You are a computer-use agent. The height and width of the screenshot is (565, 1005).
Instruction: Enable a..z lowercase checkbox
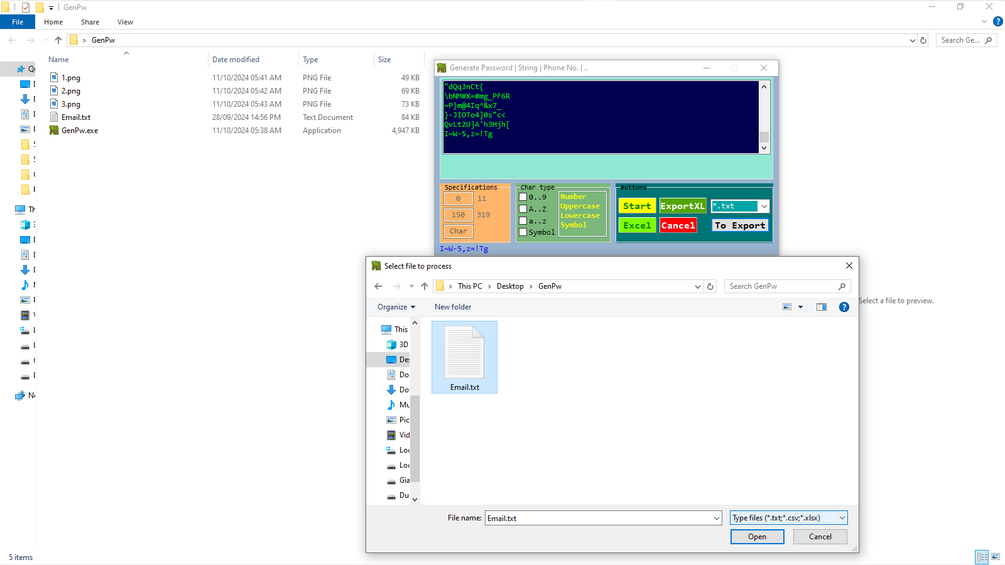tap(522, 220)
